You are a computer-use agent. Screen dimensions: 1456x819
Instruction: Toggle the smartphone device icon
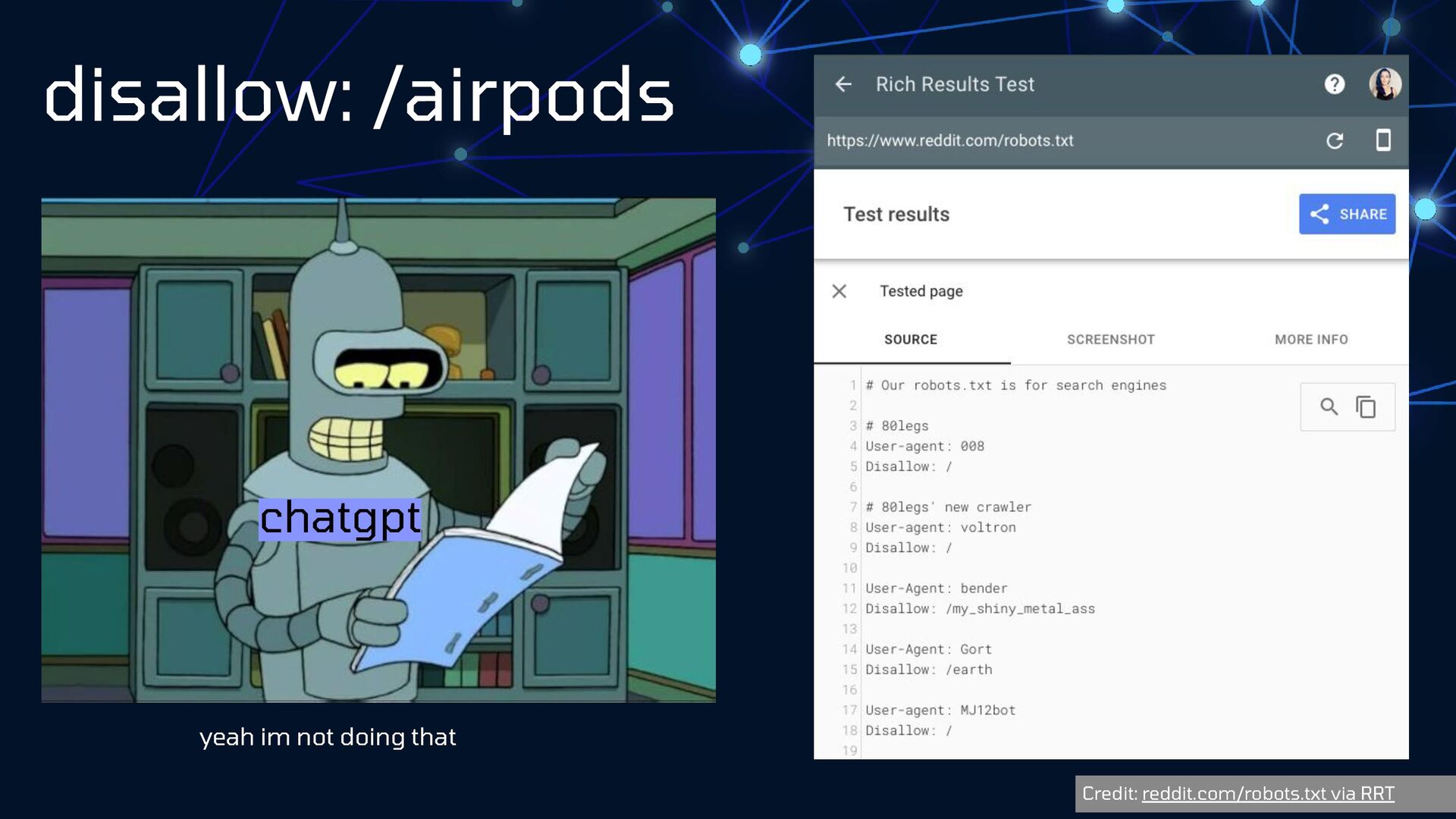pos(1383,140)
